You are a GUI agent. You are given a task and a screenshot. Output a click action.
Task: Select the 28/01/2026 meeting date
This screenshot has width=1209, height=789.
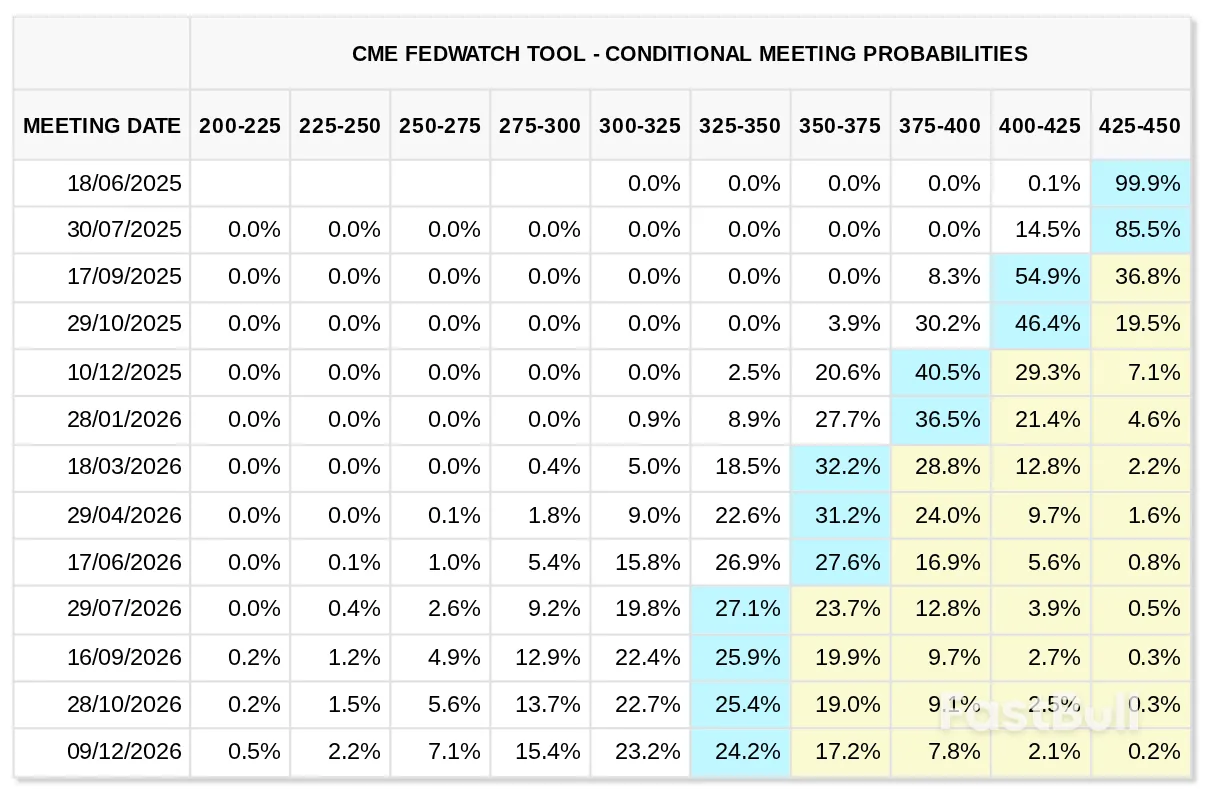click(124, 419)
